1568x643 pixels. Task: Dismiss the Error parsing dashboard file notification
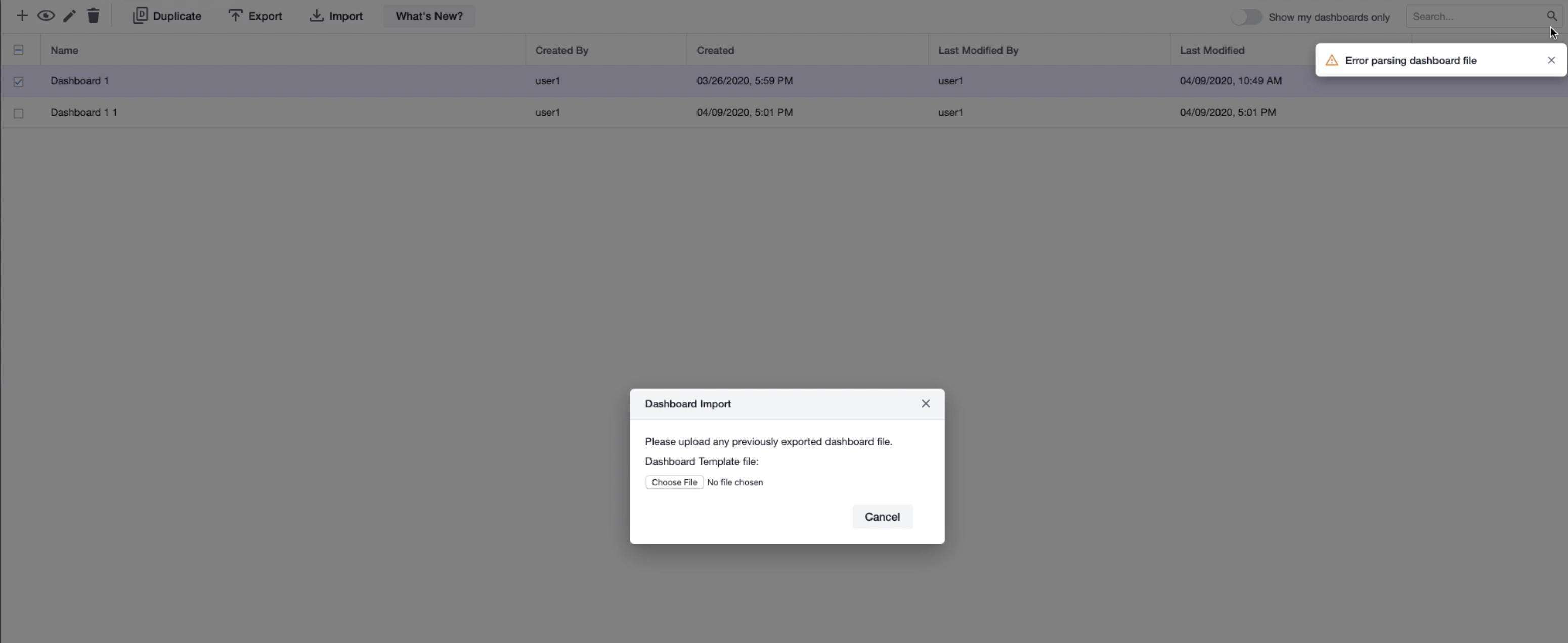click(1551, 60)
